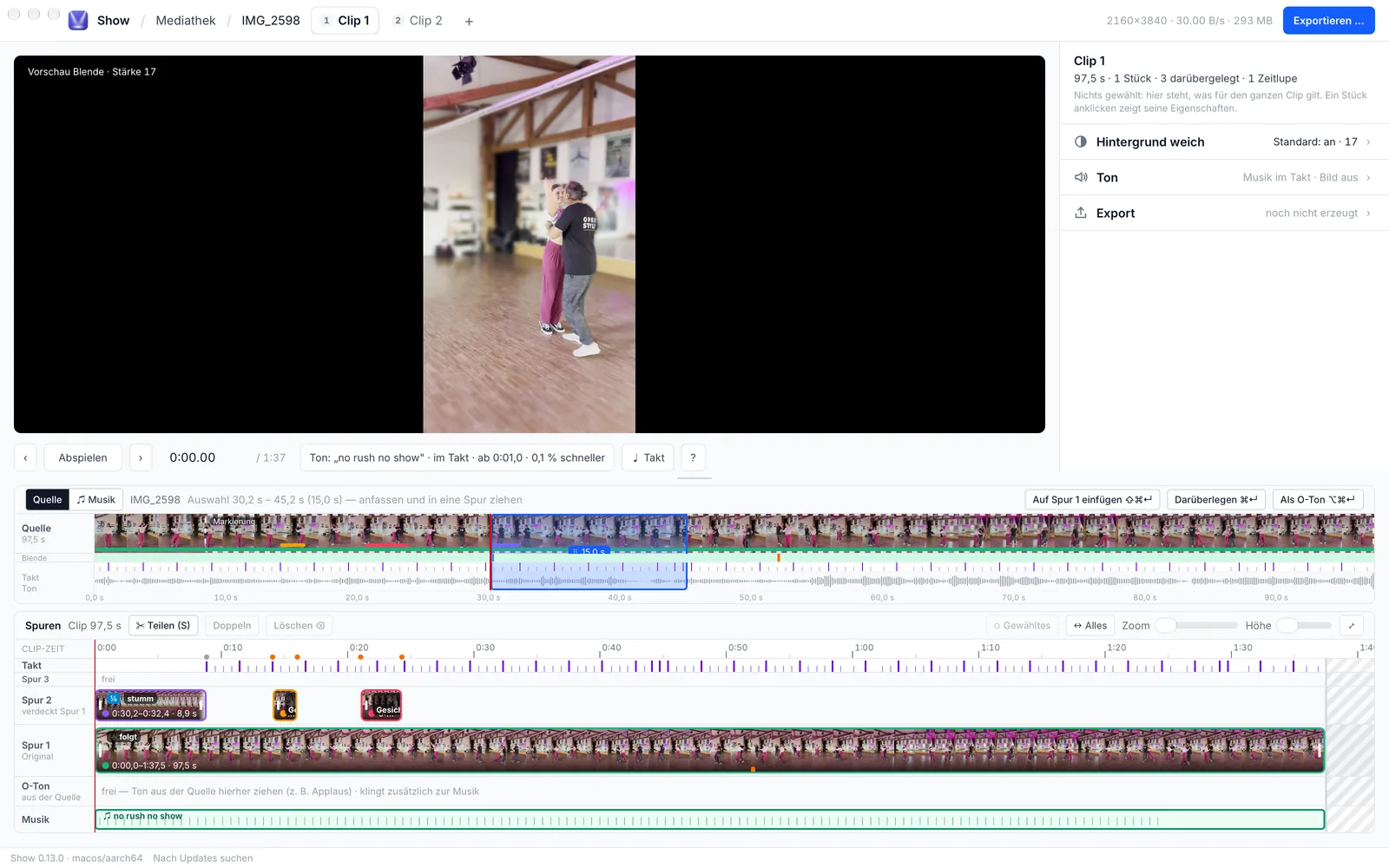This screenshot has width=1389, height=868.
Task: Split the clip with Teilen (S) scissors
Action: pos(163,625)
